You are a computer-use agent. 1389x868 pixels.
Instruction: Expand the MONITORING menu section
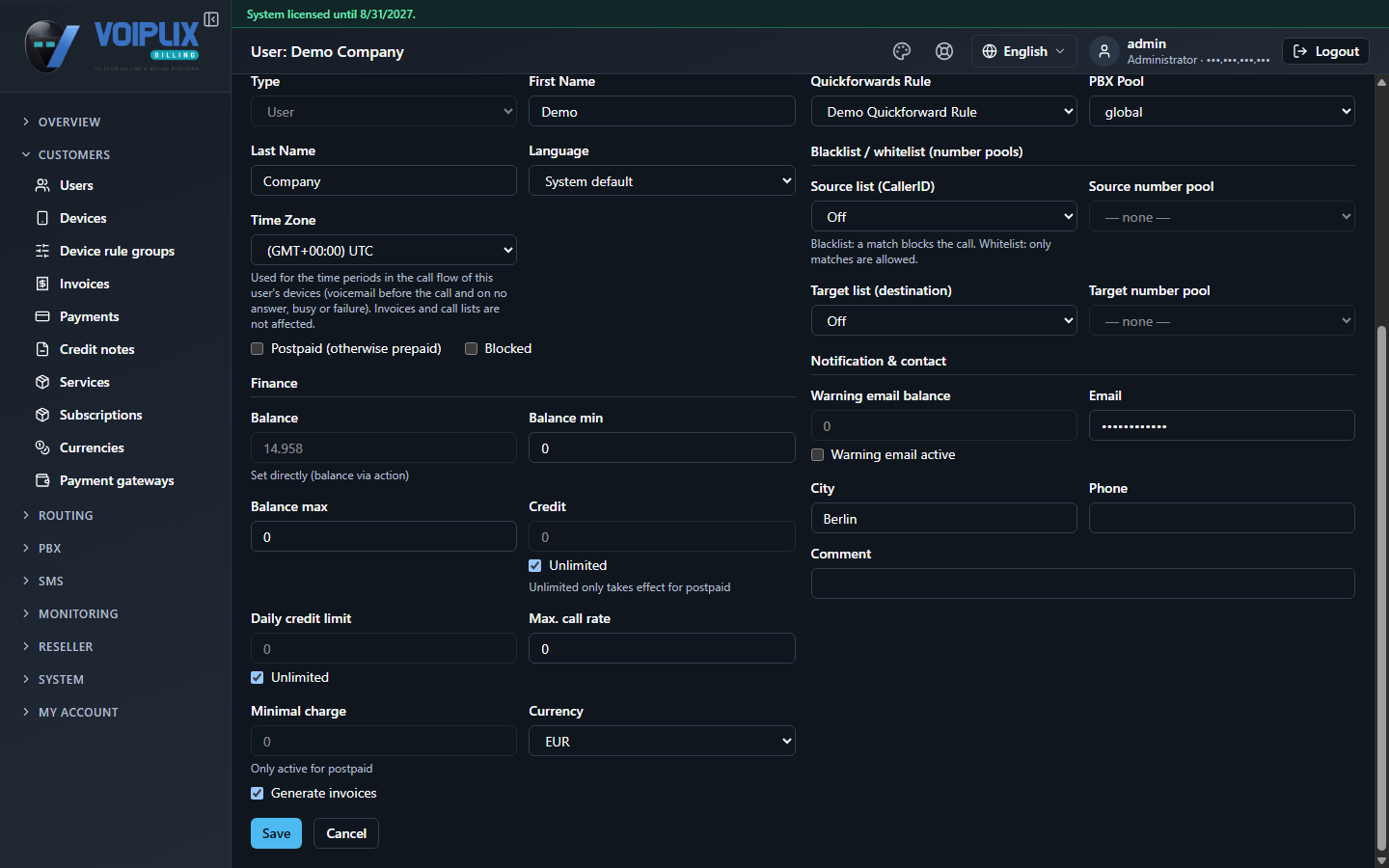click(x=78, y=614)
